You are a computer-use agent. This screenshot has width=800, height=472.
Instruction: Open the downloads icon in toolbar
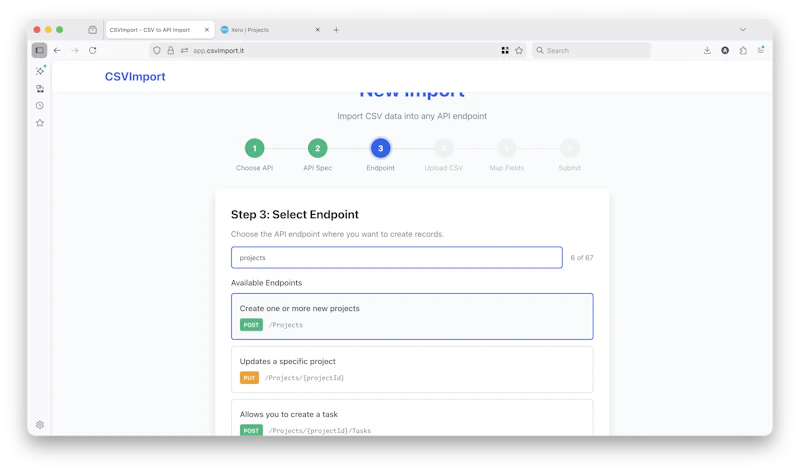(x=707, y=51)
